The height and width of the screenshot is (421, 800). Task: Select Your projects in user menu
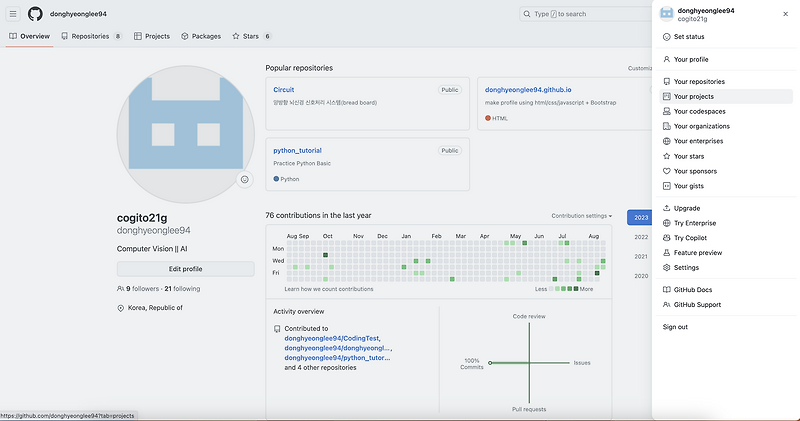pos(726,96)
